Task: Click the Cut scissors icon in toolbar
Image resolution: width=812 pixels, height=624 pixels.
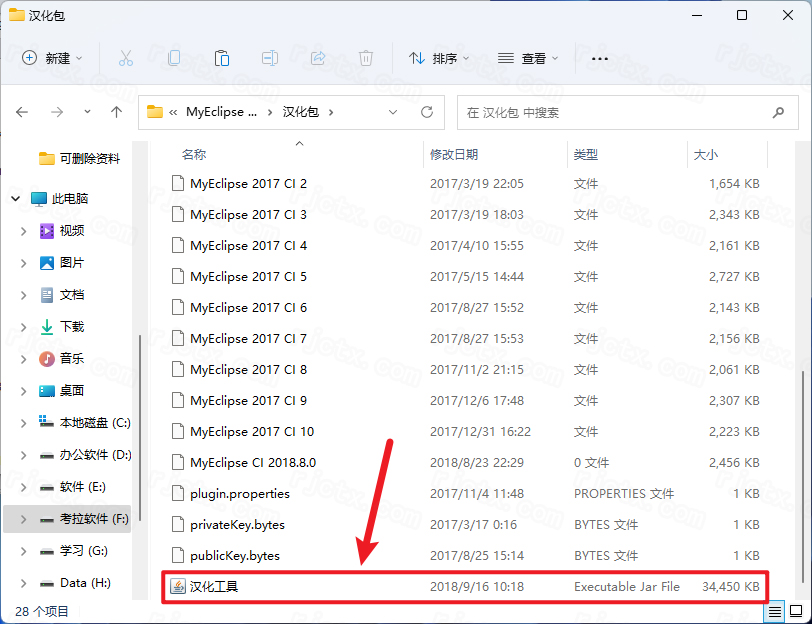Action: pyautogui.click(x=126, y=58)
